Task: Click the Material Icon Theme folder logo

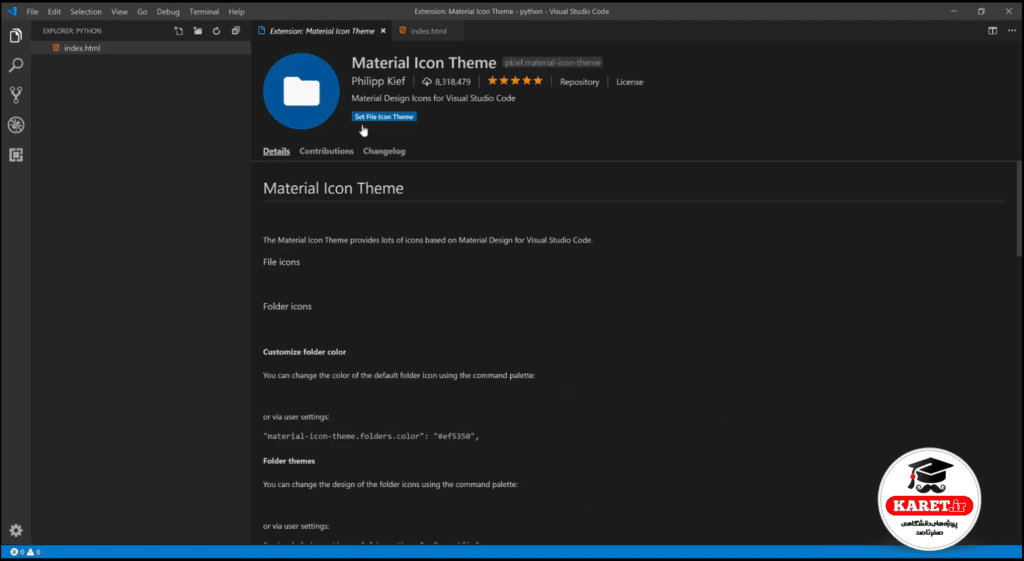Action: [x=301, y=91]
